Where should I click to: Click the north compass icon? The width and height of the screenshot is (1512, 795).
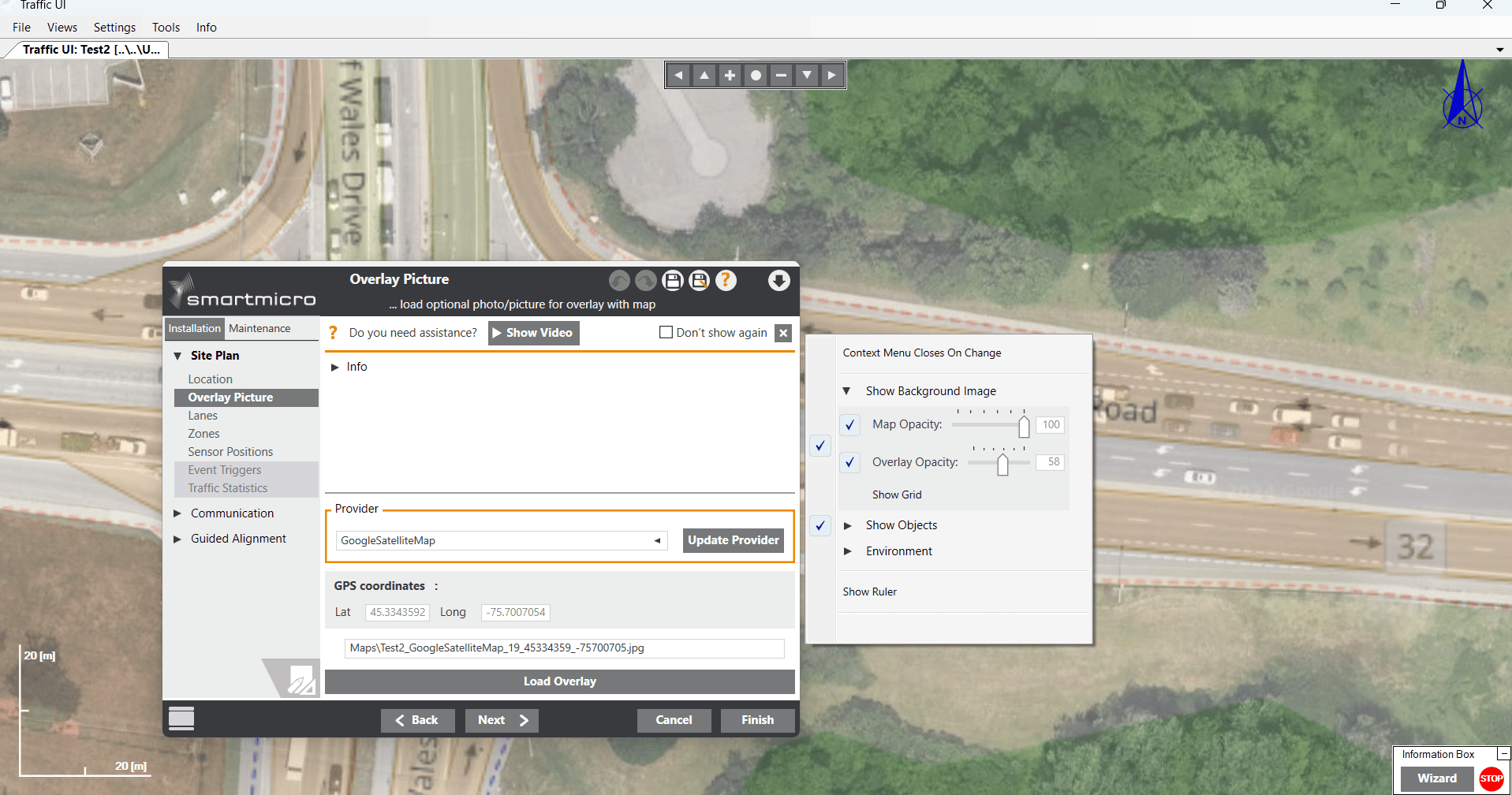[1462, 95]
